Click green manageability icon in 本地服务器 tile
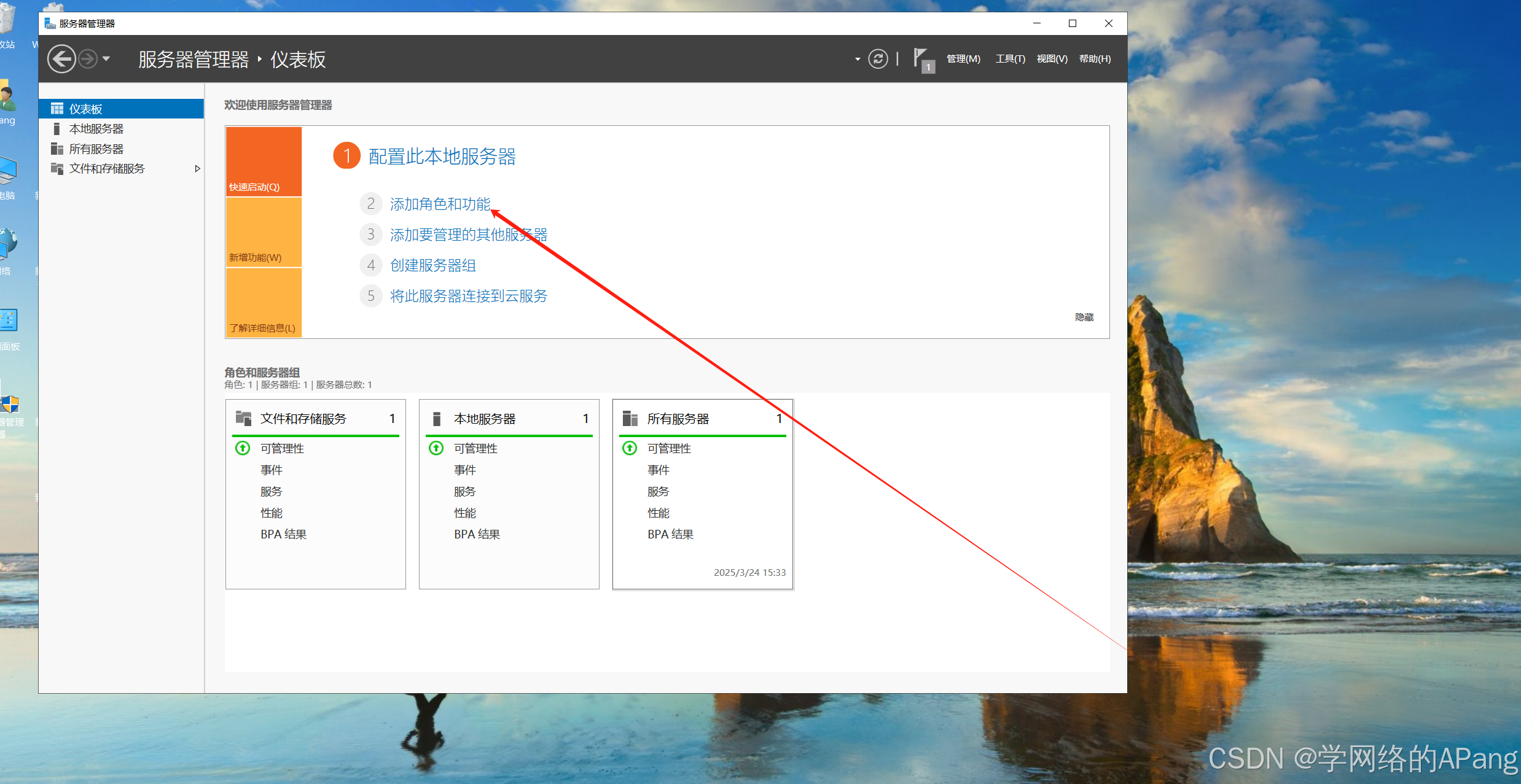This screenshot has height=784, width=1521. pos(436,448)
